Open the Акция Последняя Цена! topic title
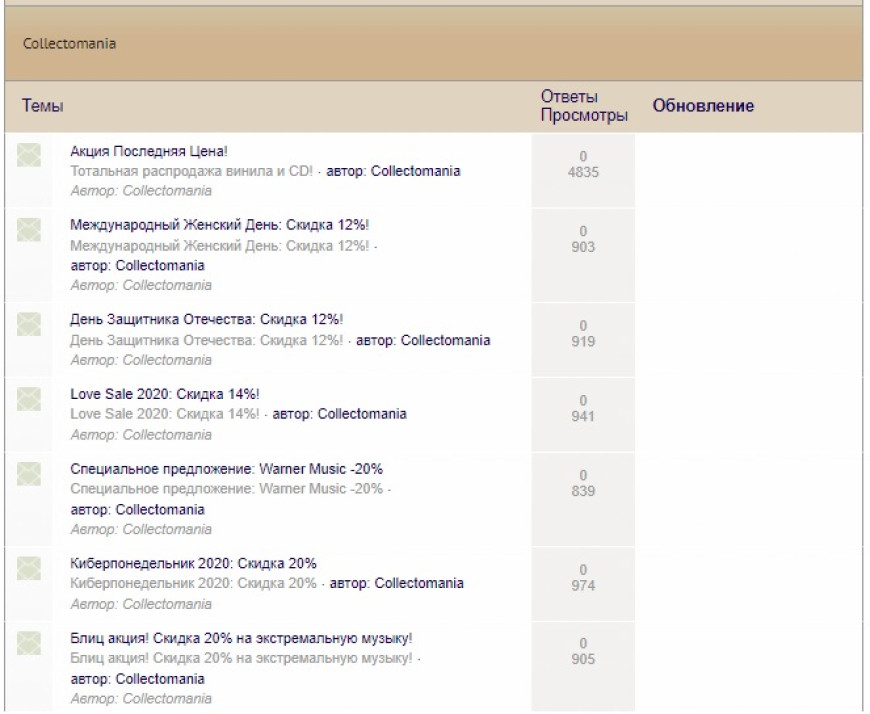 pos(149,152)
